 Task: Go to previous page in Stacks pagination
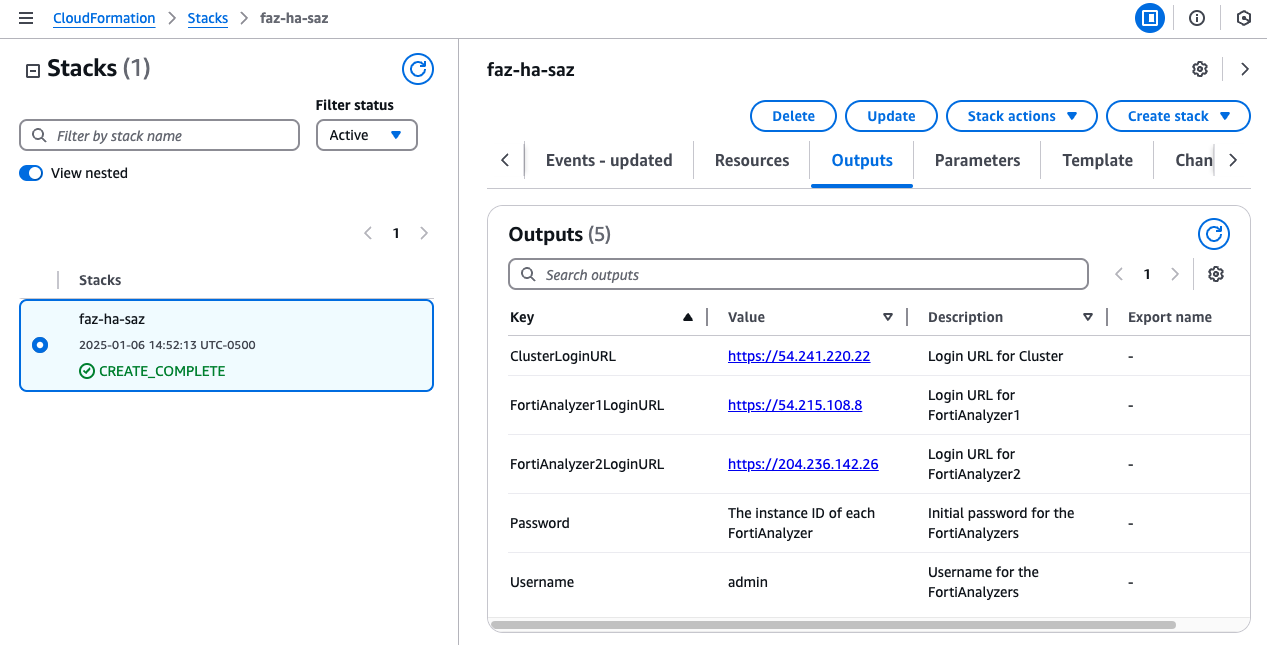pos(368,233)
